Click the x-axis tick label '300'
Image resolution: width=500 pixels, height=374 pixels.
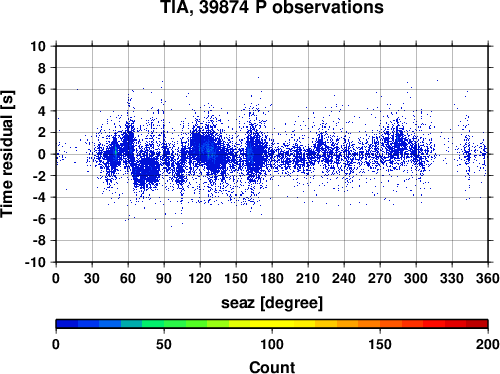coord(416,278)
